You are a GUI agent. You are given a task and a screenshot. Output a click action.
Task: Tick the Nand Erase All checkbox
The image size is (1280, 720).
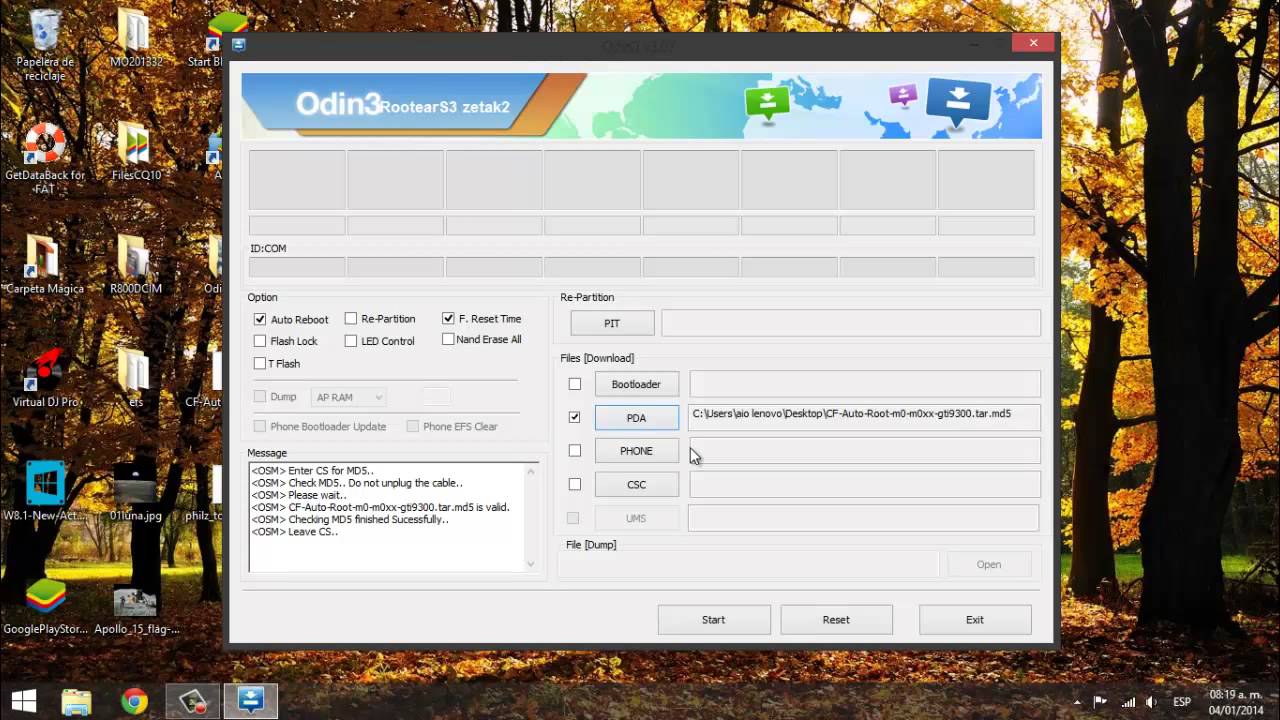448,339
